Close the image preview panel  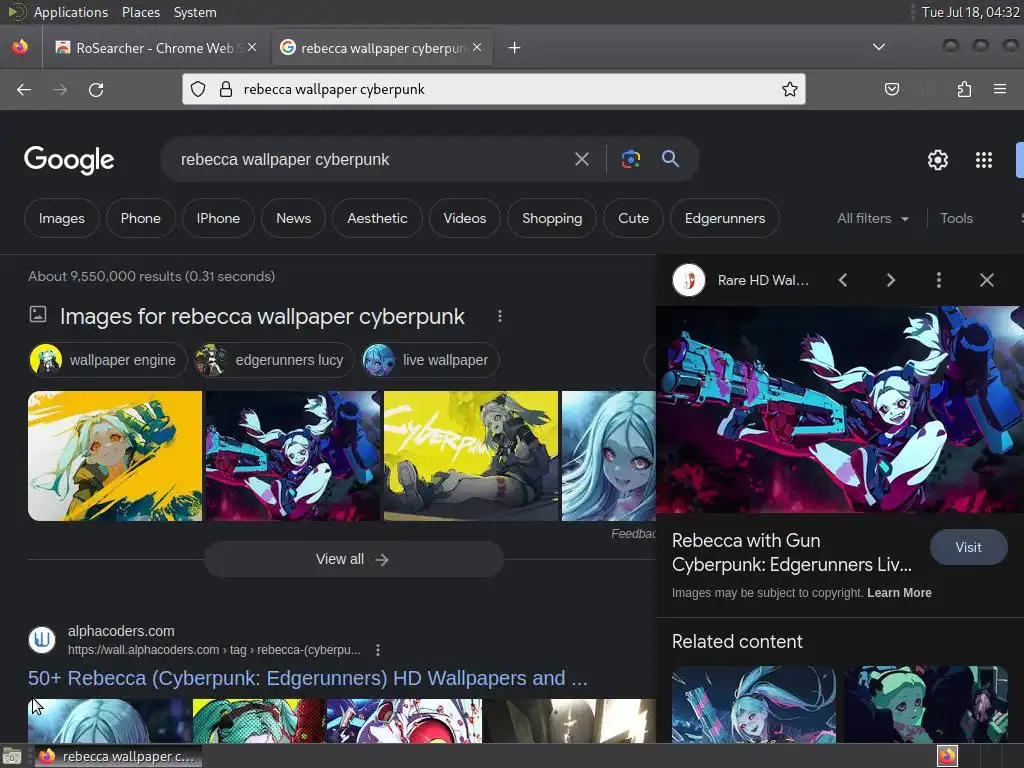987,280
